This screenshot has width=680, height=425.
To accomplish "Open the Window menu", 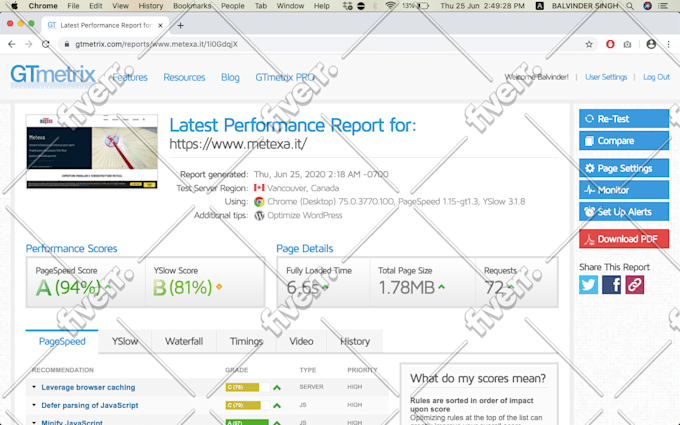I will 290,6.
